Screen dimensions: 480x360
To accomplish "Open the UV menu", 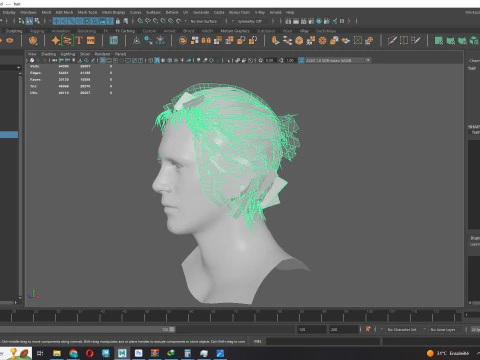I will point(186,12).
